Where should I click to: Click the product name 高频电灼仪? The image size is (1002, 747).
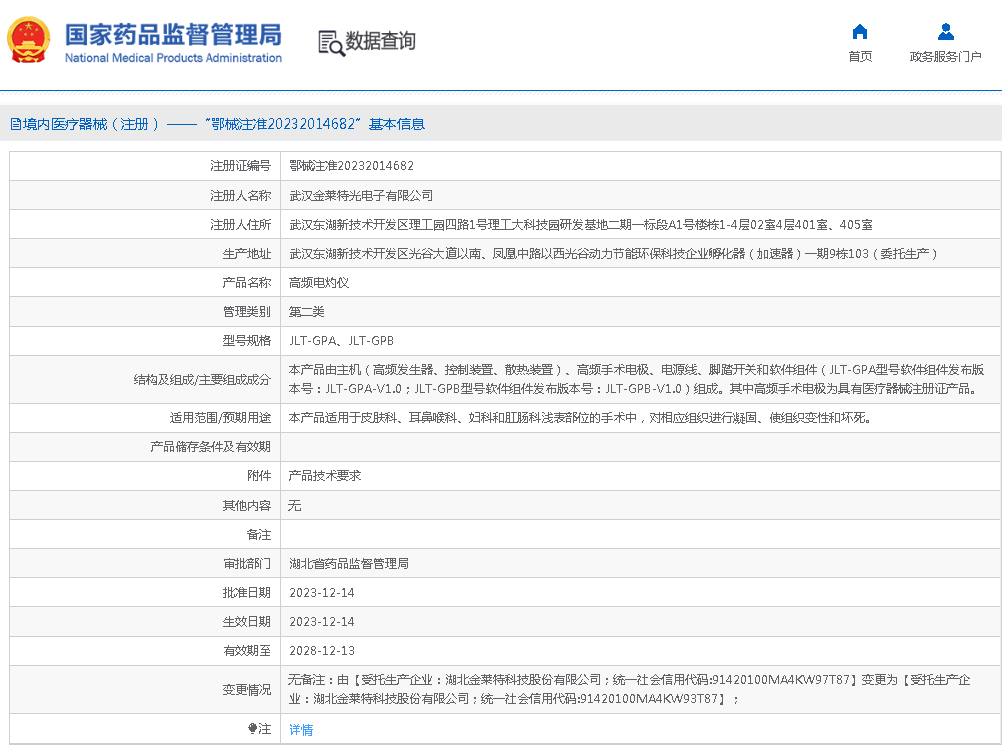pyautogui.click(x=319, y=283)
